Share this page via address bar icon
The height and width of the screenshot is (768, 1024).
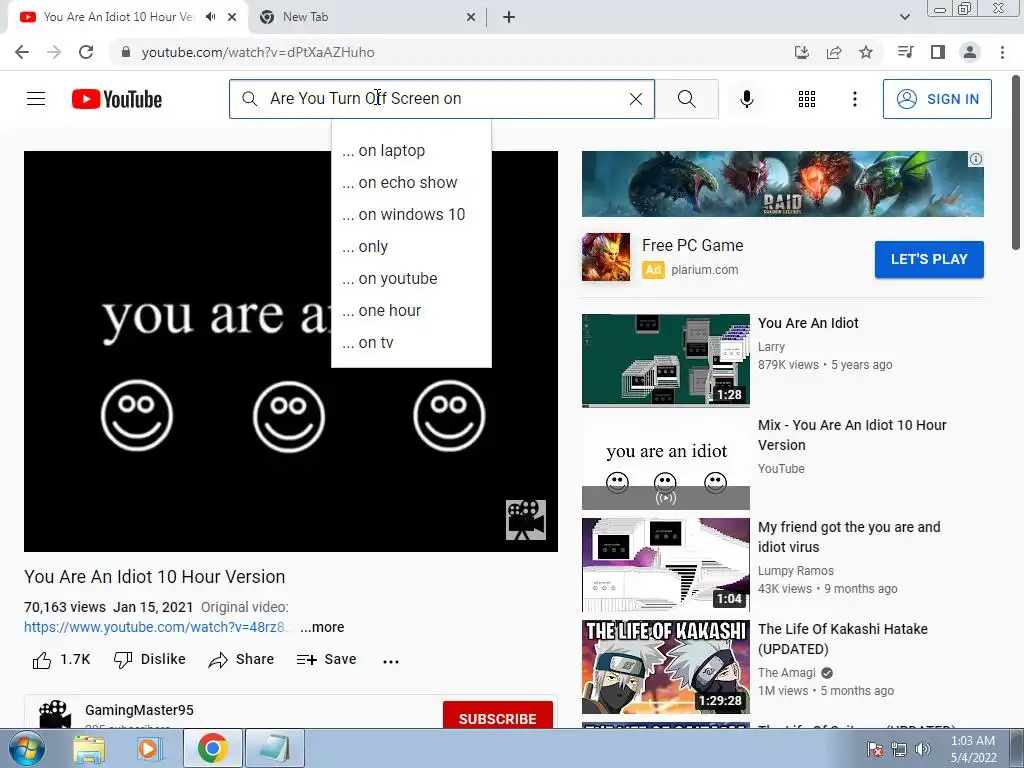[834, 52]
